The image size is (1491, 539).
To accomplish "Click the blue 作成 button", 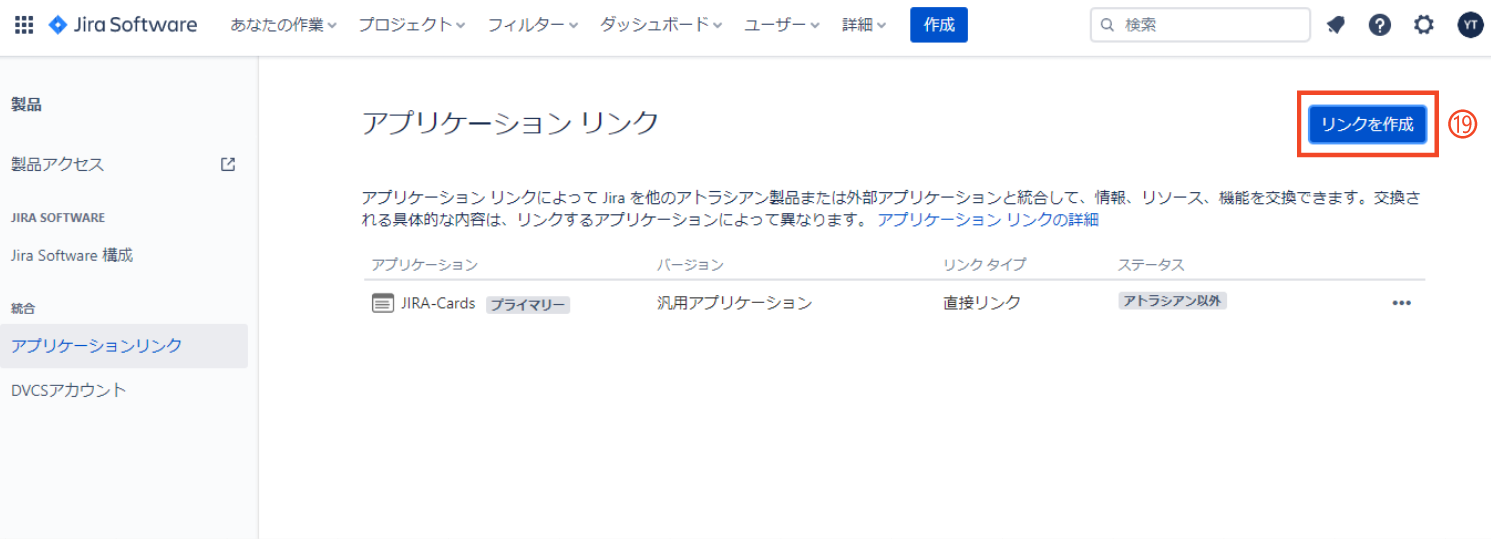I will (x=938, y=25).
